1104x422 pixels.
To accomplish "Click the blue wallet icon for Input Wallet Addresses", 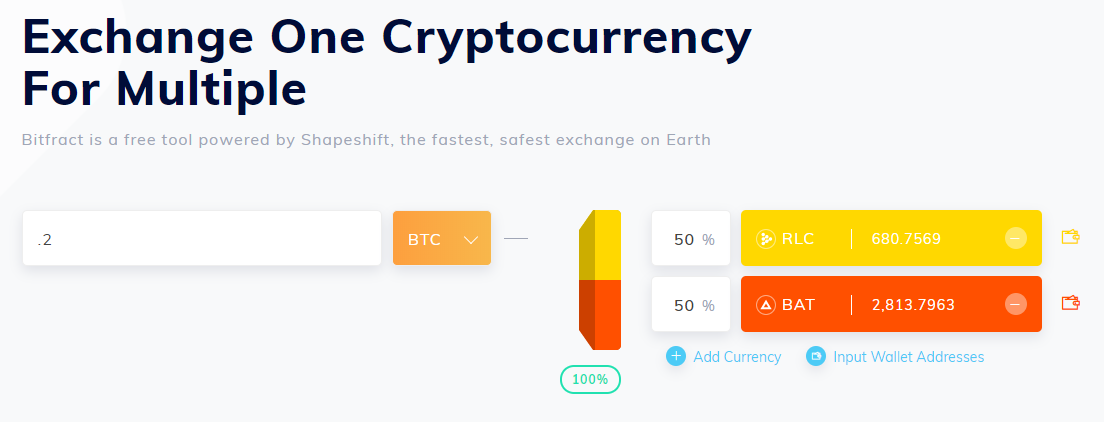I will coord(816,356).
